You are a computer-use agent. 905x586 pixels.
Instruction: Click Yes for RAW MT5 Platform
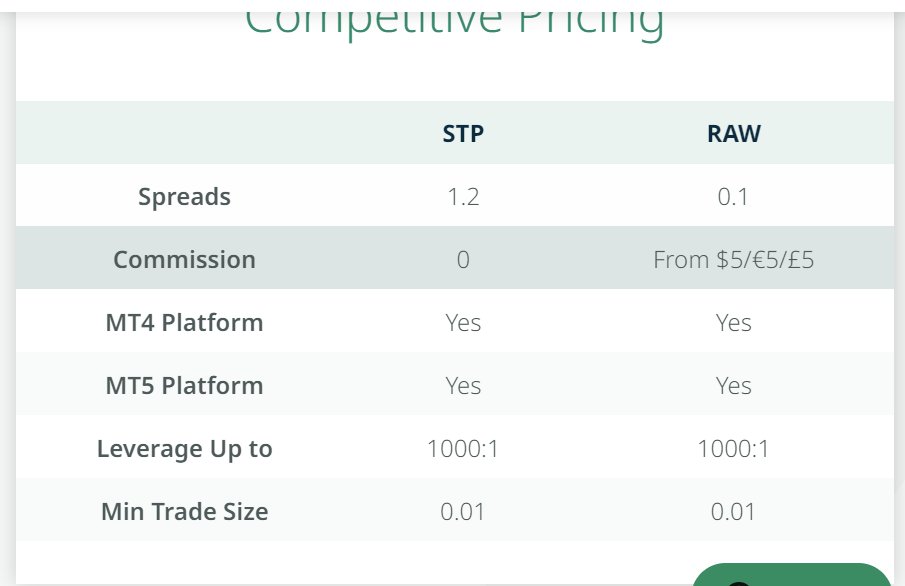(x=733, y=386)
